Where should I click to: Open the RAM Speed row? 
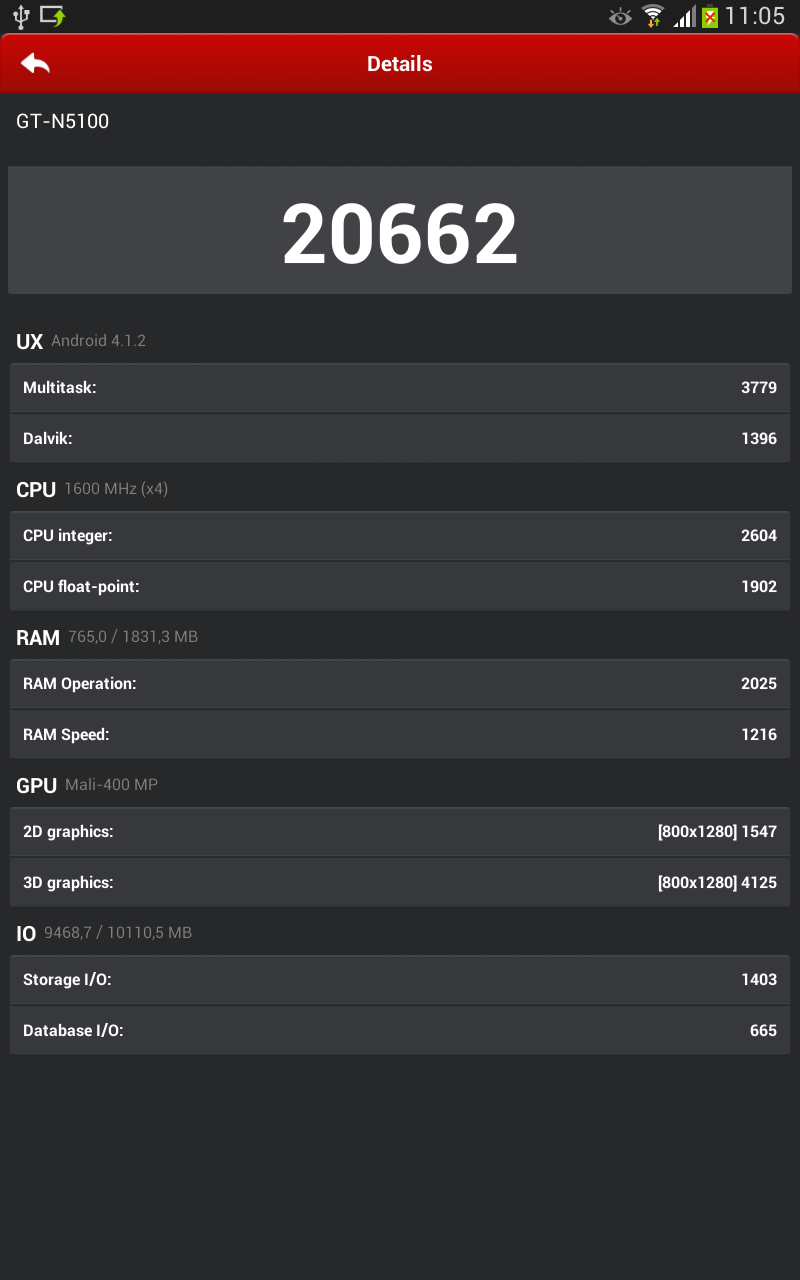coord(400,735)
